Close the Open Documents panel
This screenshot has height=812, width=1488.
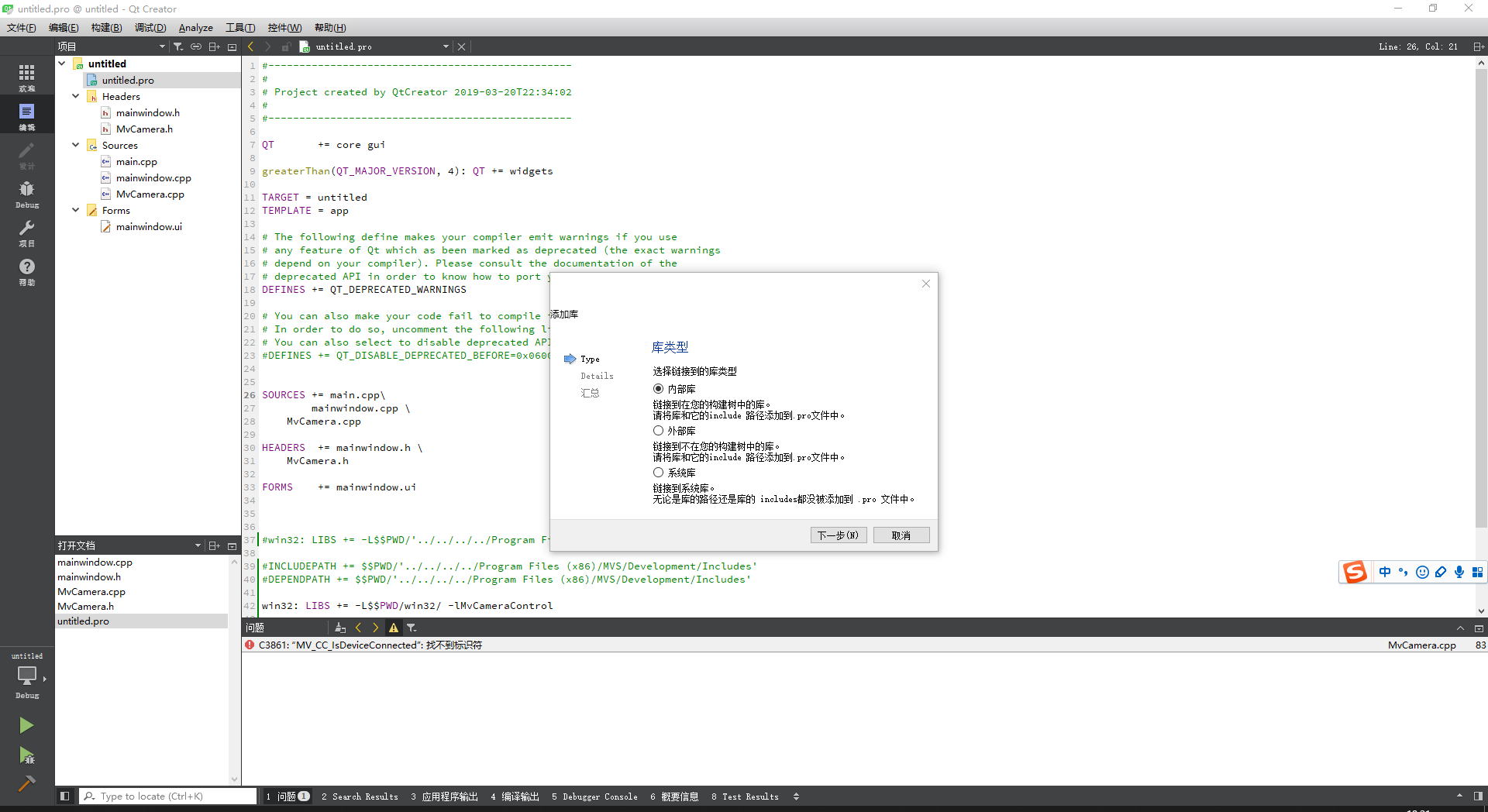point(232,545)
